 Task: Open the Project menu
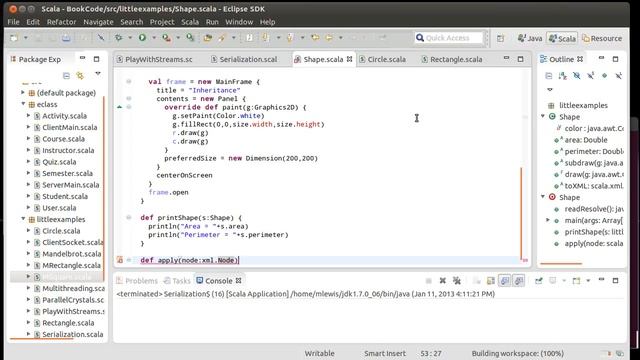pos(162,22)
